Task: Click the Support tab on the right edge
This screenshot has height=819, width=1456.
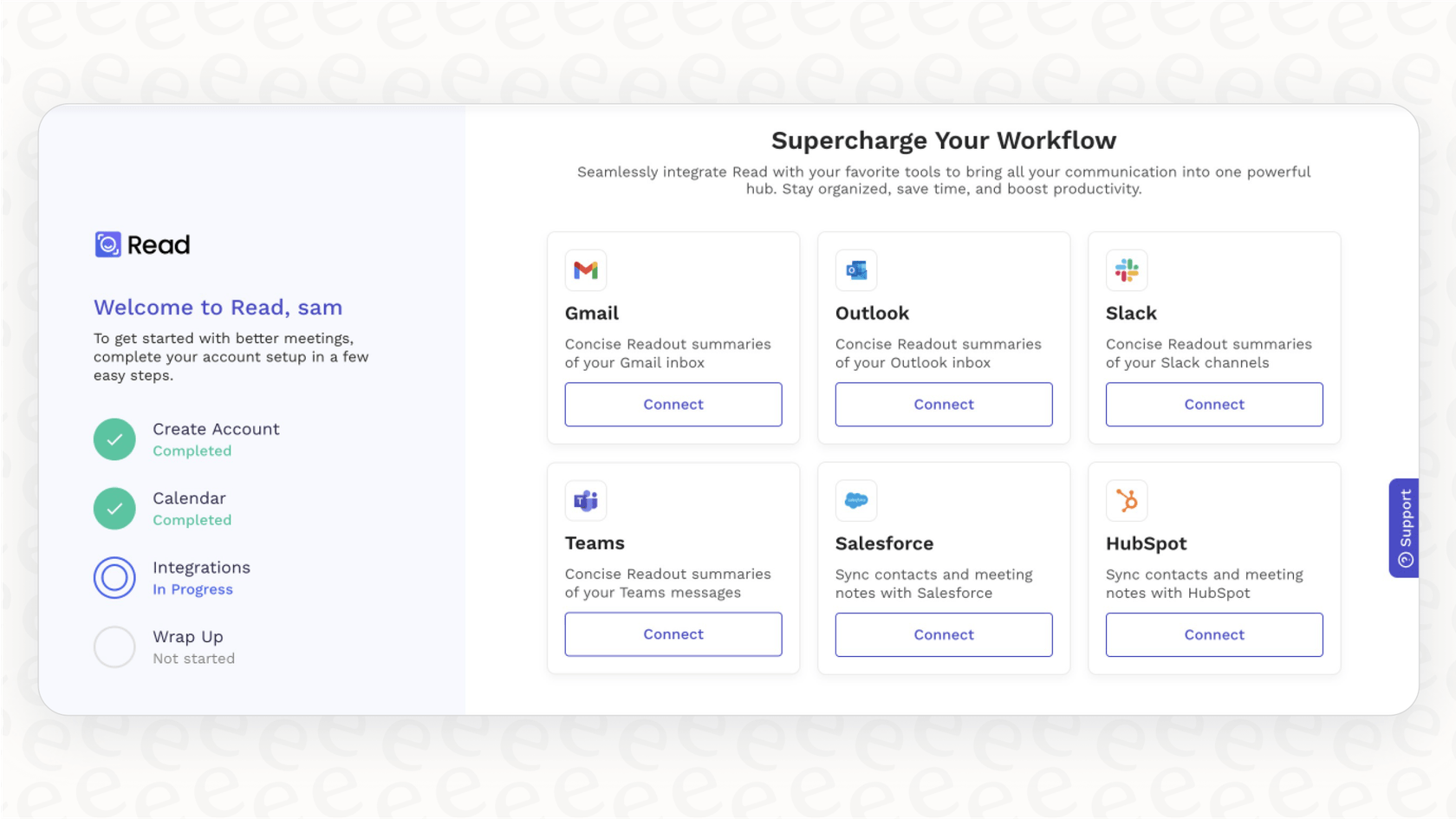Action: coord(1404,527)
